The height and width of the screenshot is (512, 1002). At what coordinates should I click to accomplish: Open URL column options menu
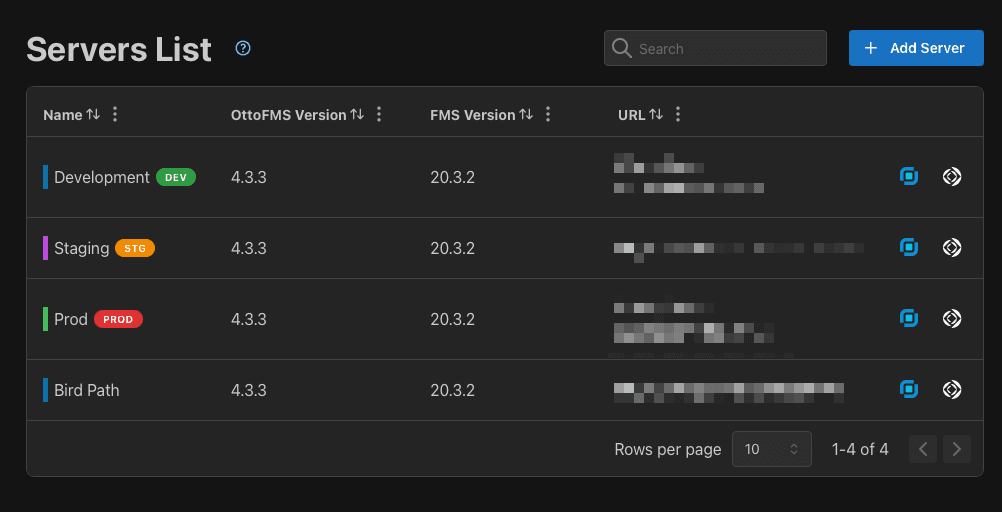pos(678,115)
